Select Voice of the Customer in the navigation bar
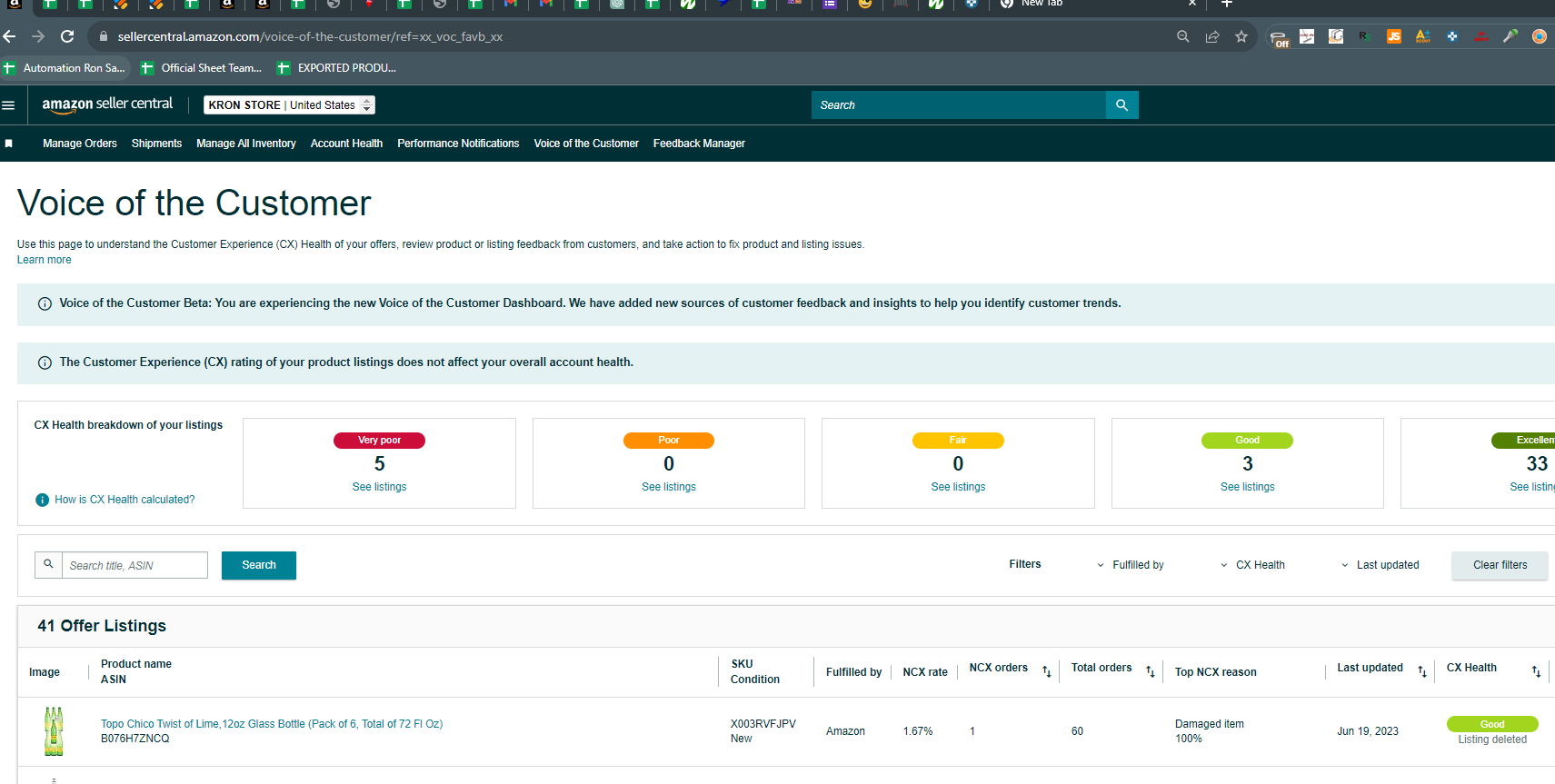The width and height of the screenshot is (1555, 784). 586,144
